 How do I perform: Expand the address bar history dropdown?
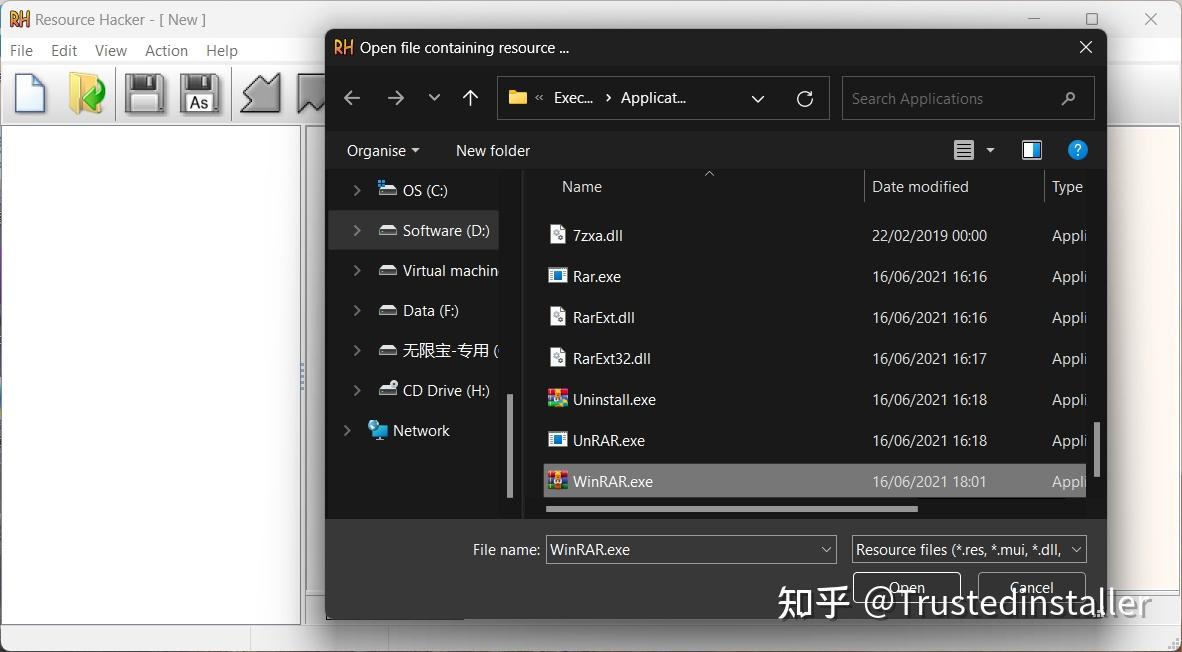pos(758,99)
